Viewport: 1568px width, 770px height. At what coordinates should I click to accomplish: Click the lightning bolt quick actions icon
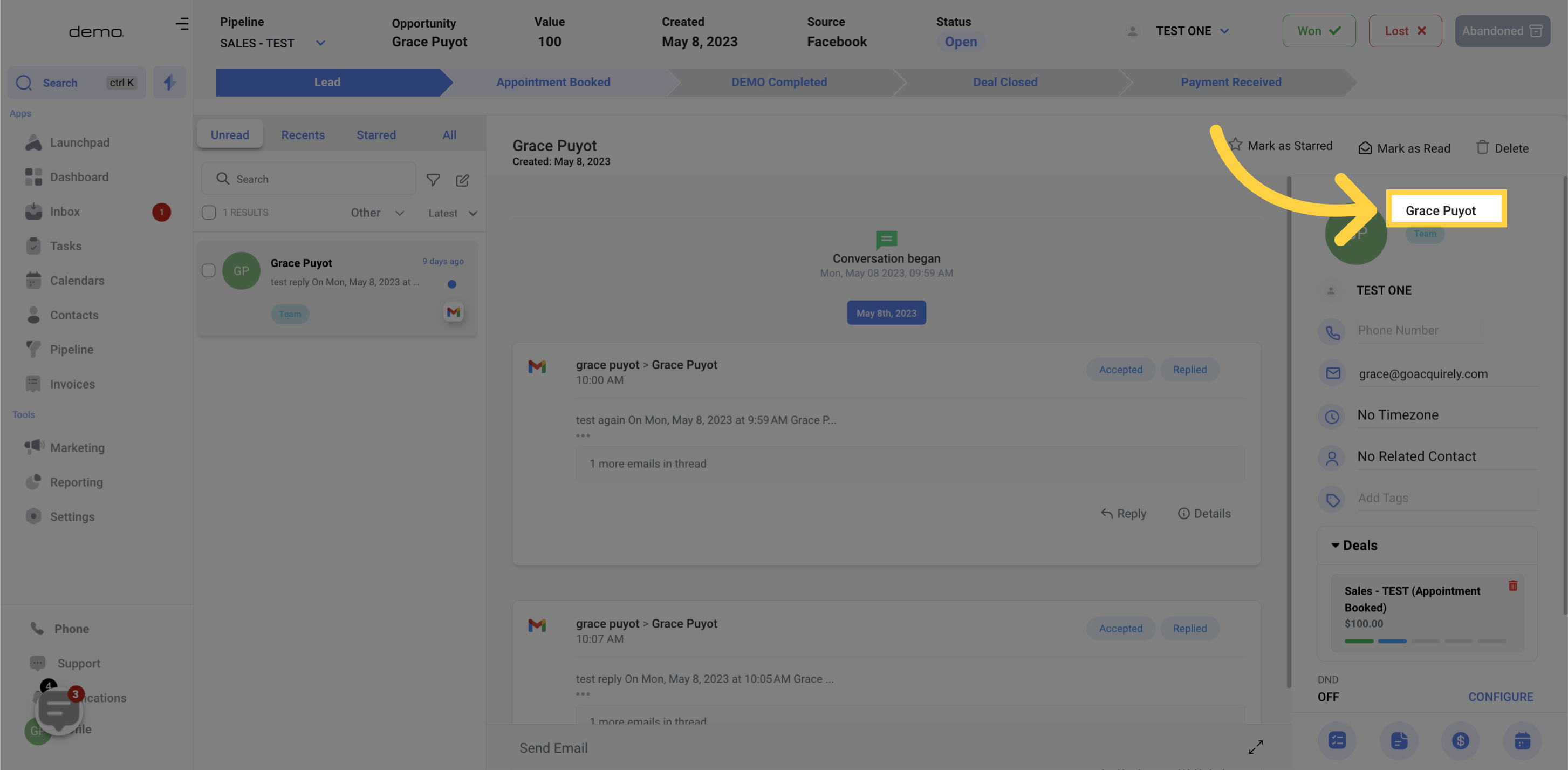point(169,82)
